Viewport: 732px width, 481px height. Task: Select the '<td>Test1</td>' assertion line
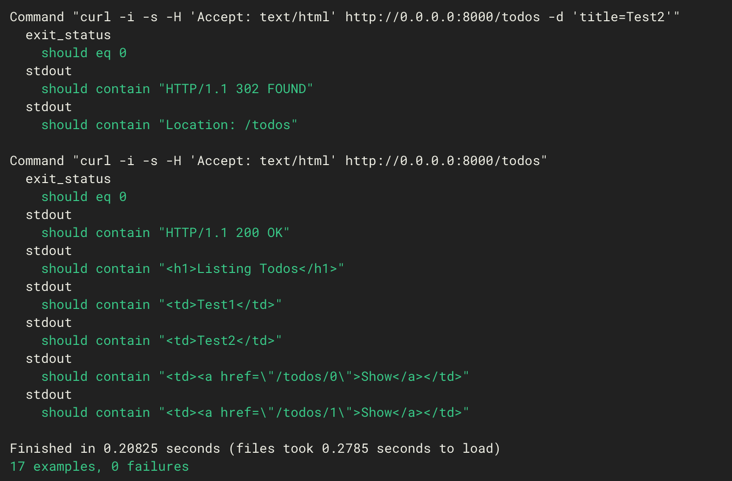point(161,305)
